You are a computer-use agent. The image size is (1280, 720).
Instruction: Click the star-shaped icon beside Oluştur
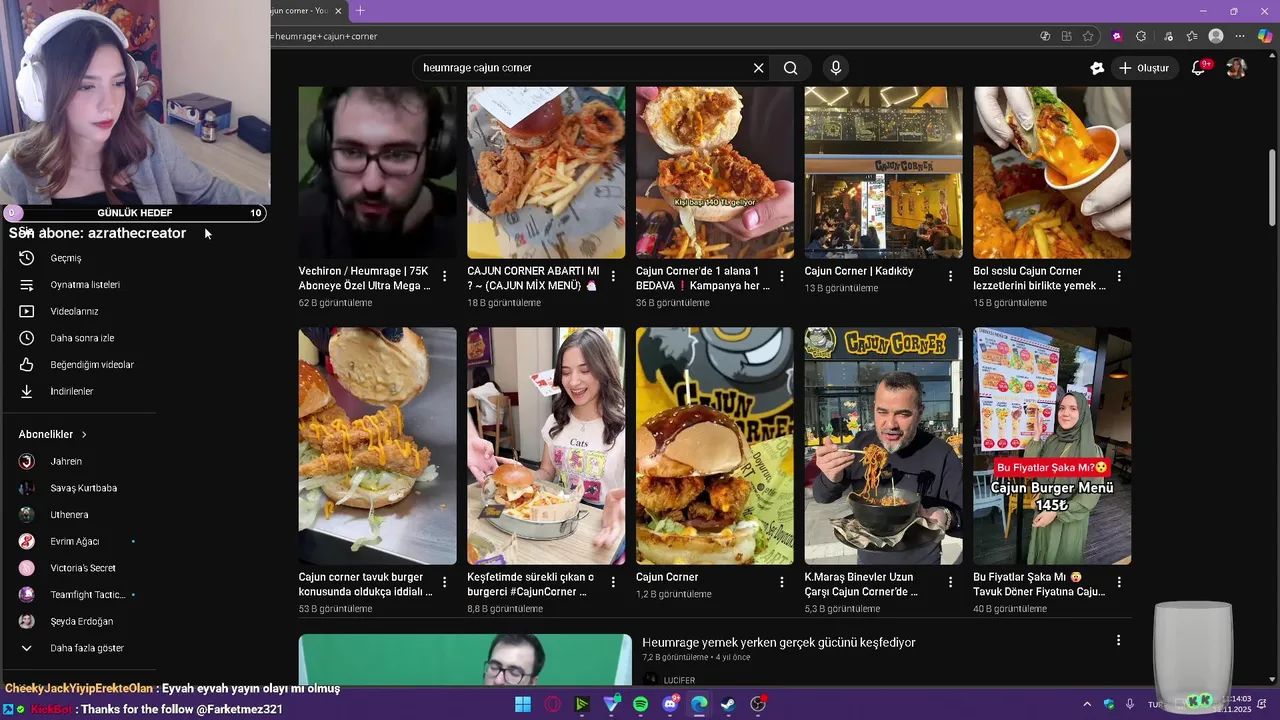pyautogui.click(x=1097, y=68)
